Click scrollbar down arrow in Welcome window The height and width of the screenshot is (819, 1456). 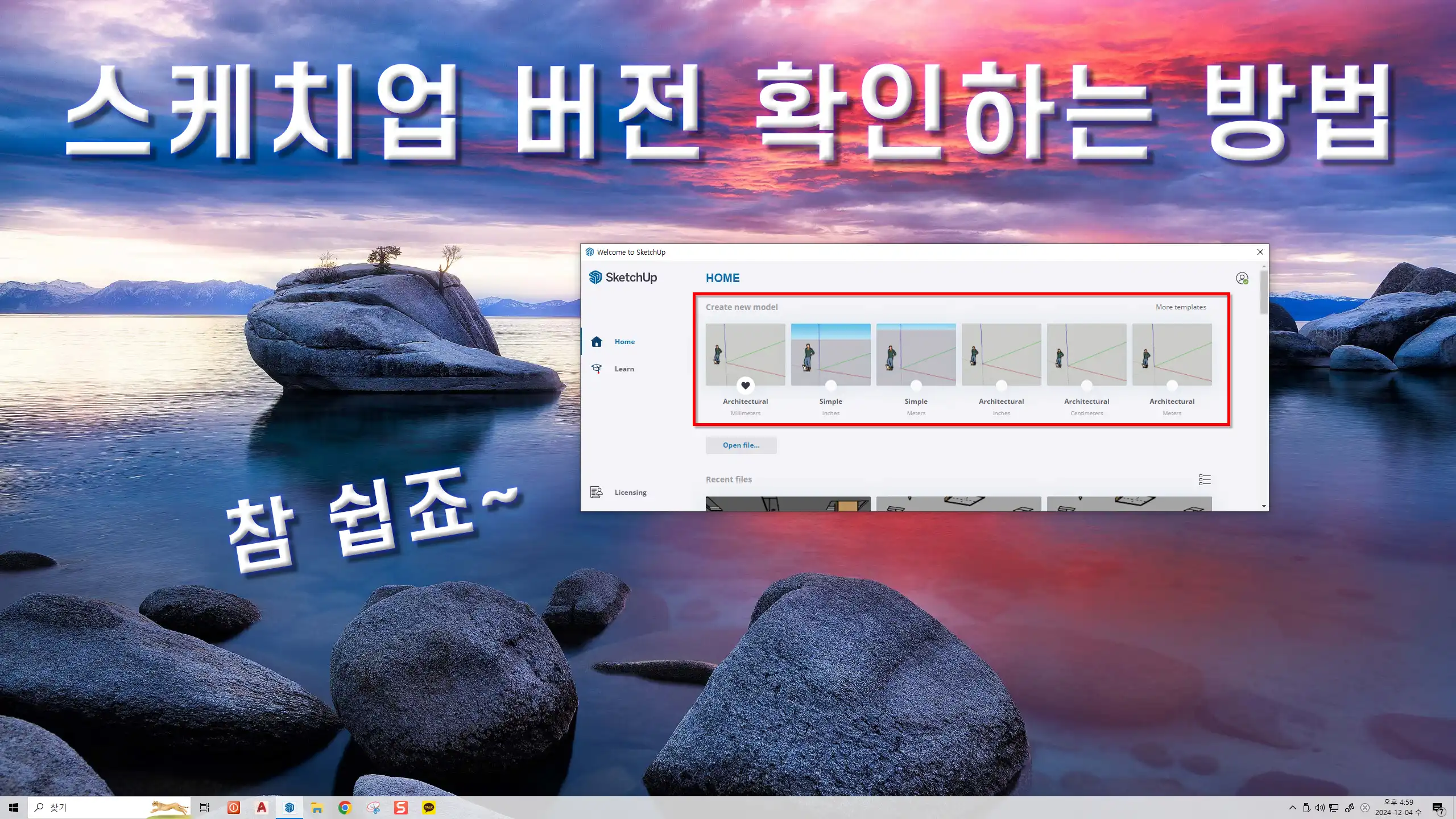point(1264,506)
